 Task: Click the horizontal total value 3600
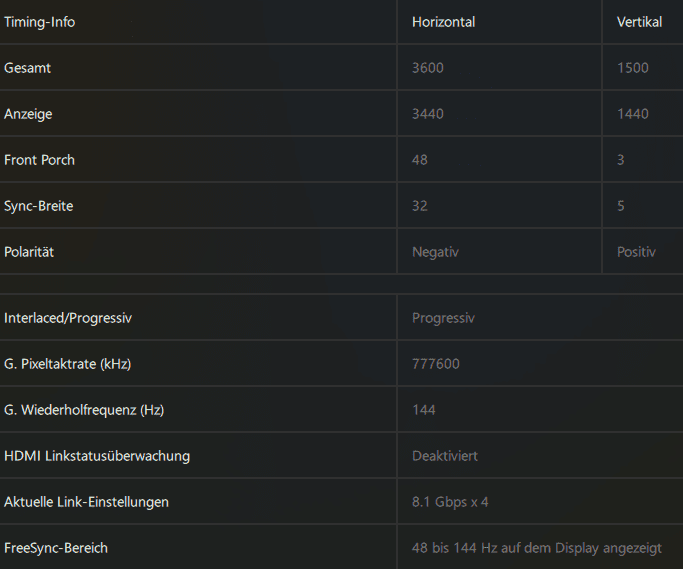(x=428, y=68)
